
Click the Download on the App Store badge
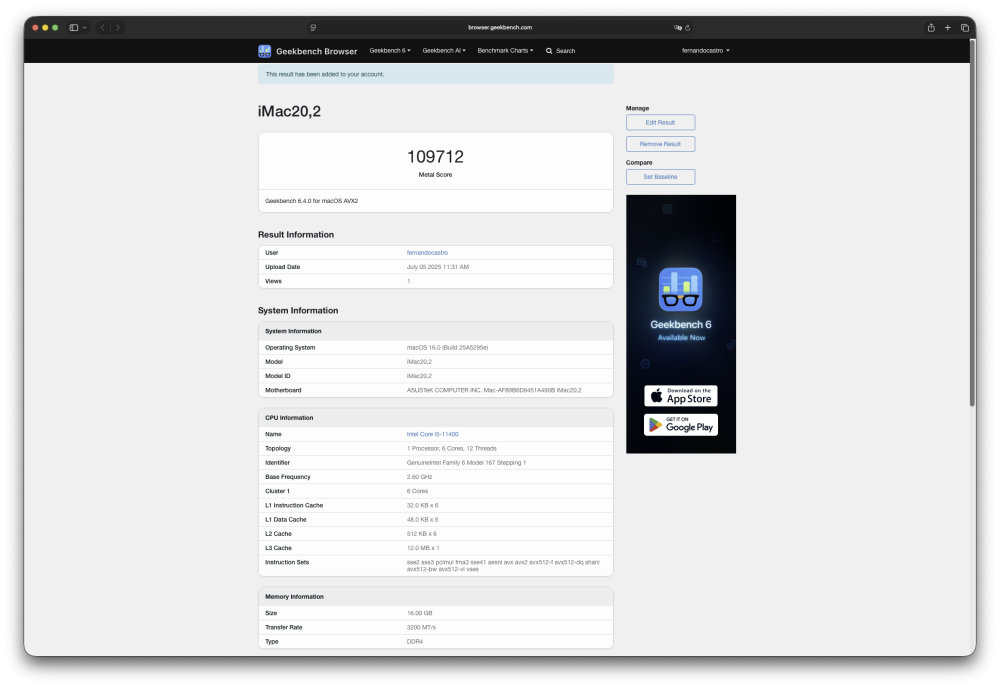(680, 396)
